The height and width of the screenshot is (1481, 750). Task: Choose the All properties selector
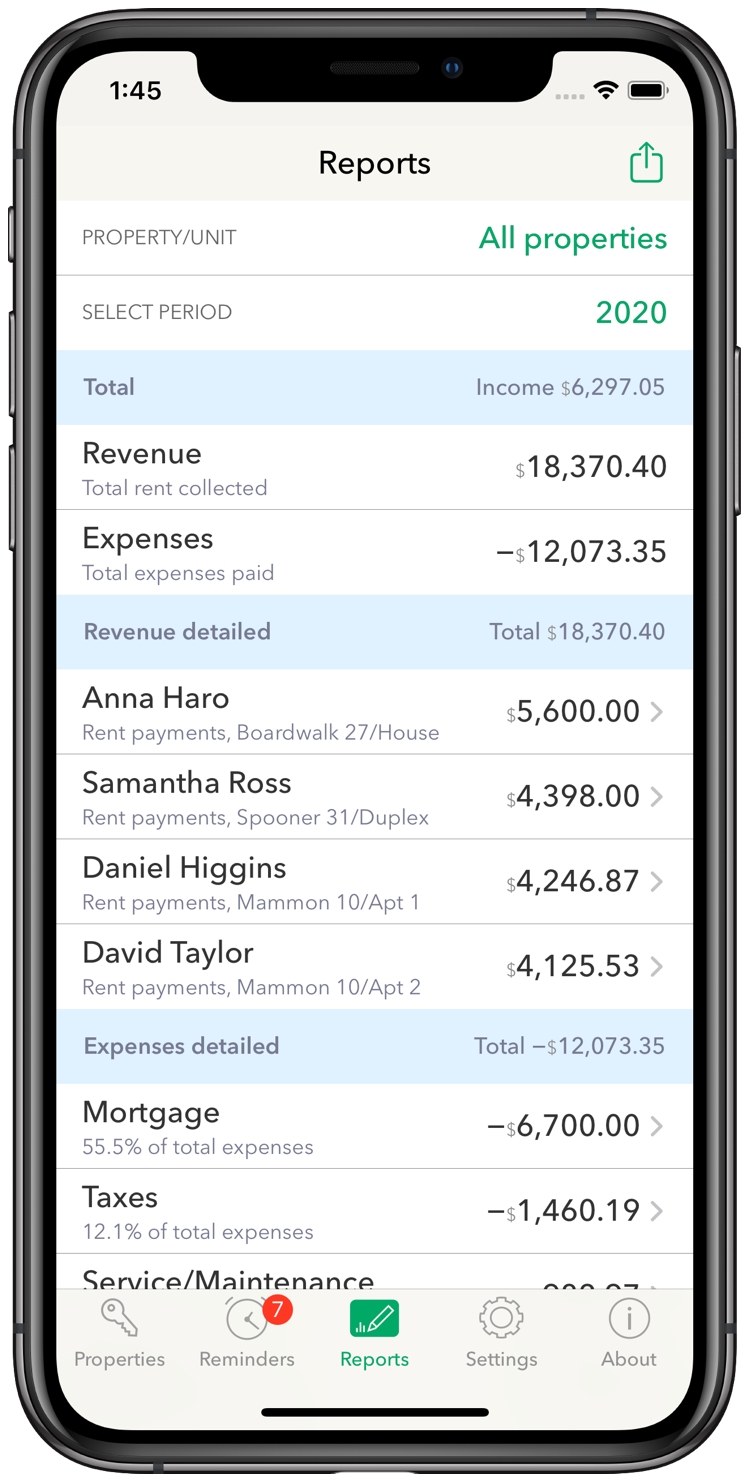[x=573, y=238]
